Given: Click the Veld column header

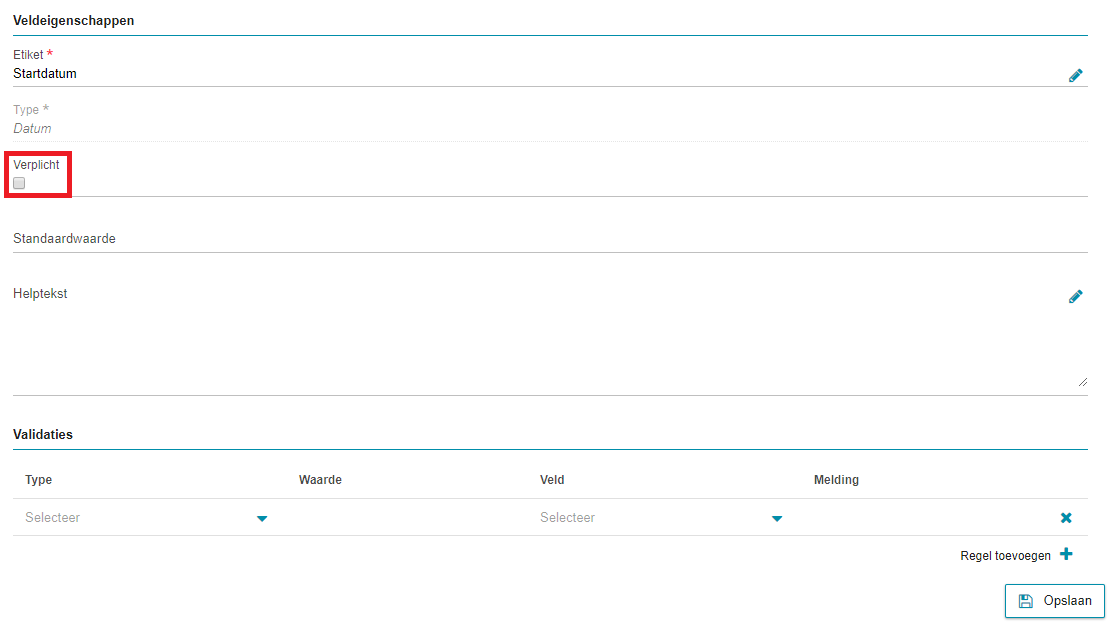Looking at the screenshot, I should click(x=552, y=480).
